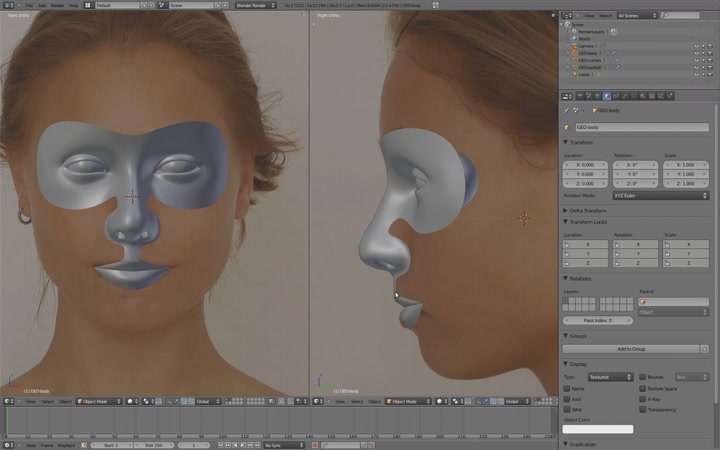
Task: Click the Lamp bulb icon in outliner
Action: 574,74
